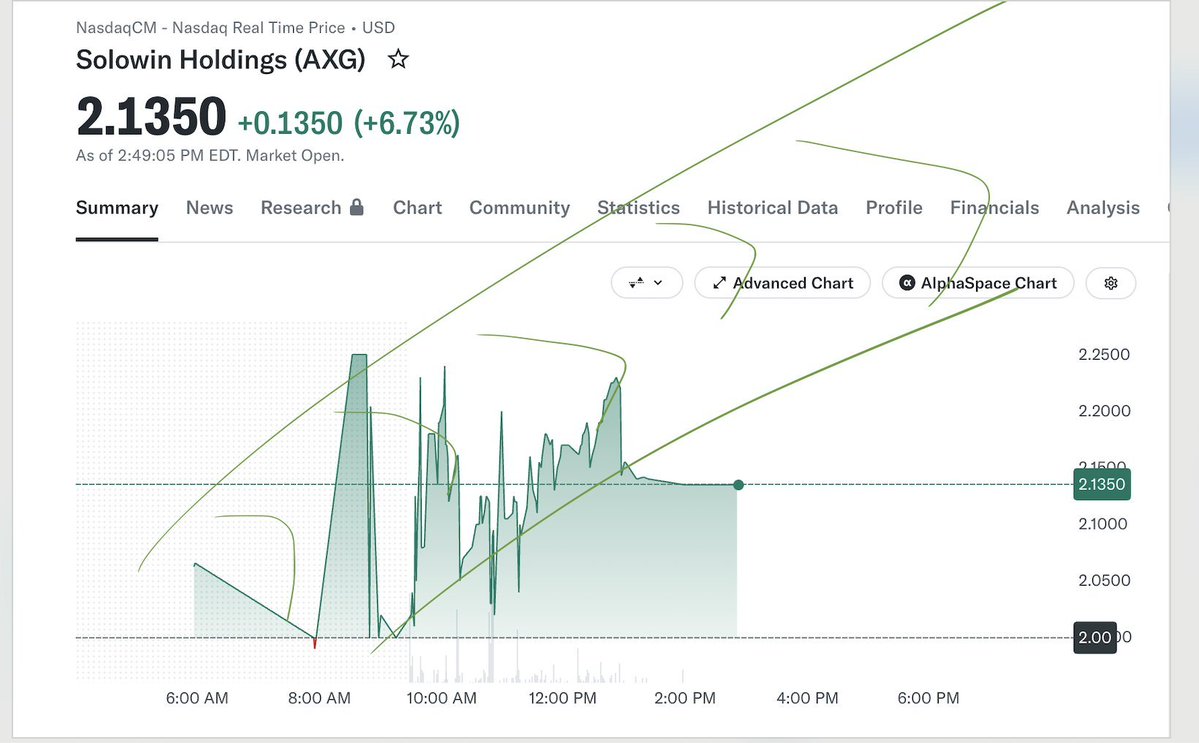Select the Summary tab
Viewport: 1199px width, 743px height.
click(x=117, y=208)
